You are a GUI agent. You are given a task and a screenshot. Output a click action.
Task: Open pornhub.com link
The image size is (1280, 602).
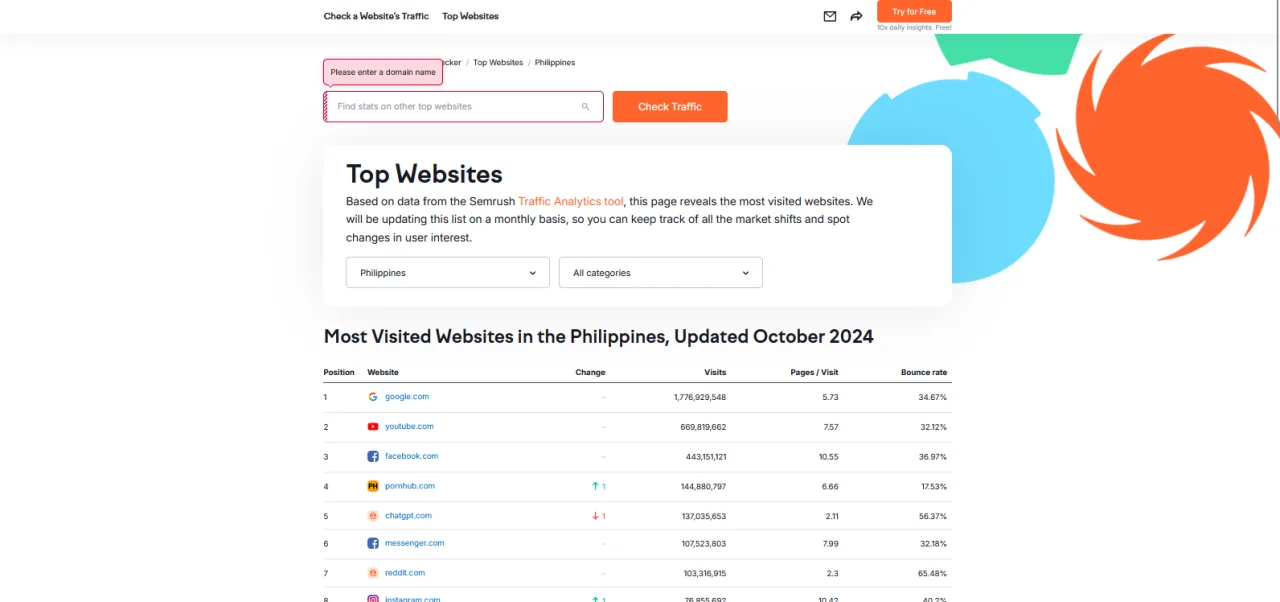[x=410, y=486]
